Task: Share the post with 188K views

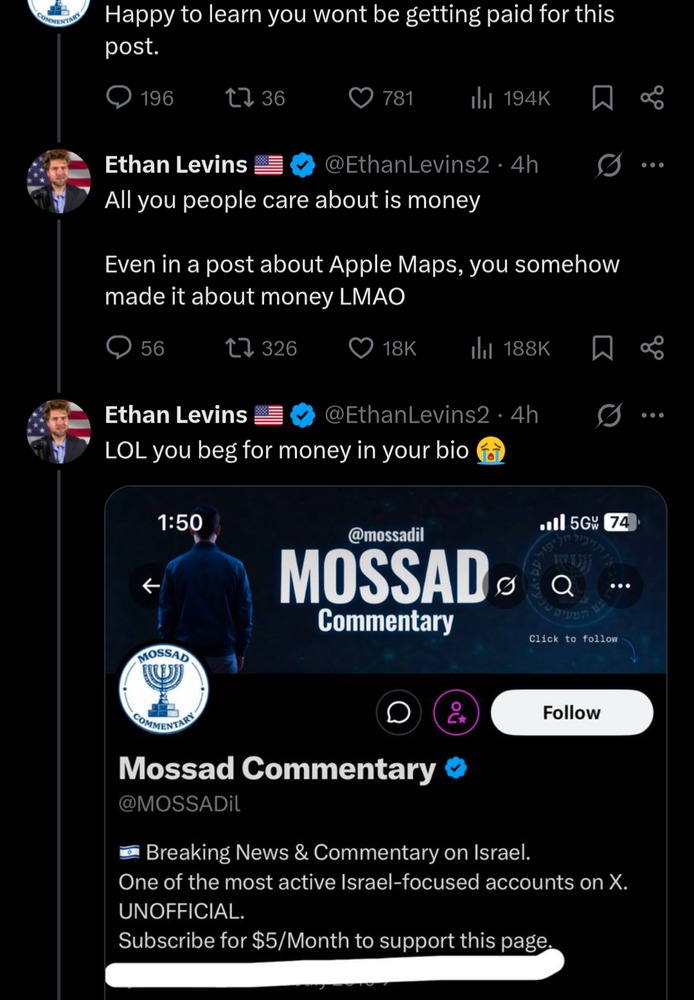Action: pyautogui.click(x=652, y=348)
